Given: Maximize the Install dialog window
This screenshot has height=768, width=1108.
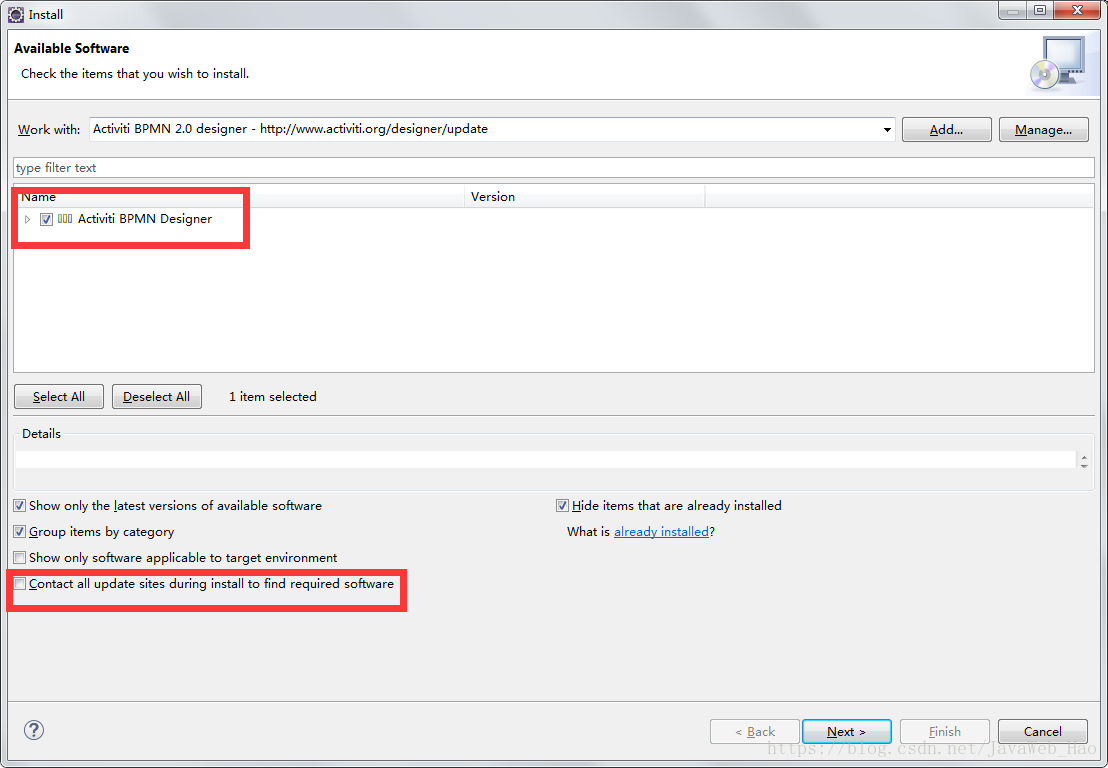Looking at the screenshot, I should pyautogui.click(x=1039, y=10).
